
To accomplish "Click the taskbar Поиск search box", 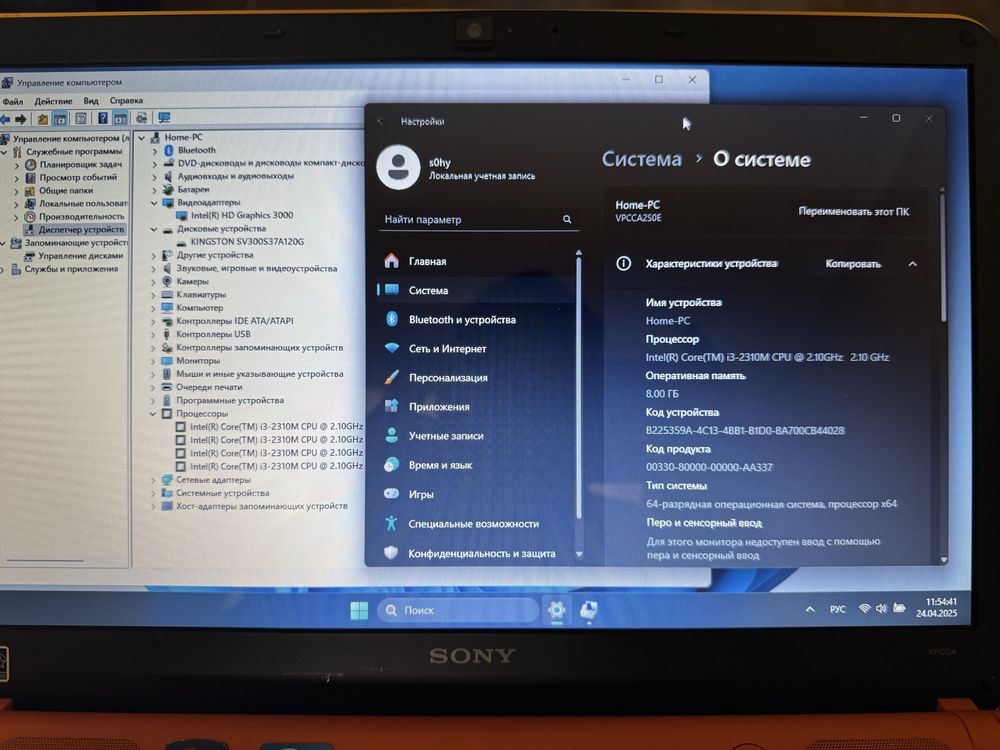I will [458, 610].
